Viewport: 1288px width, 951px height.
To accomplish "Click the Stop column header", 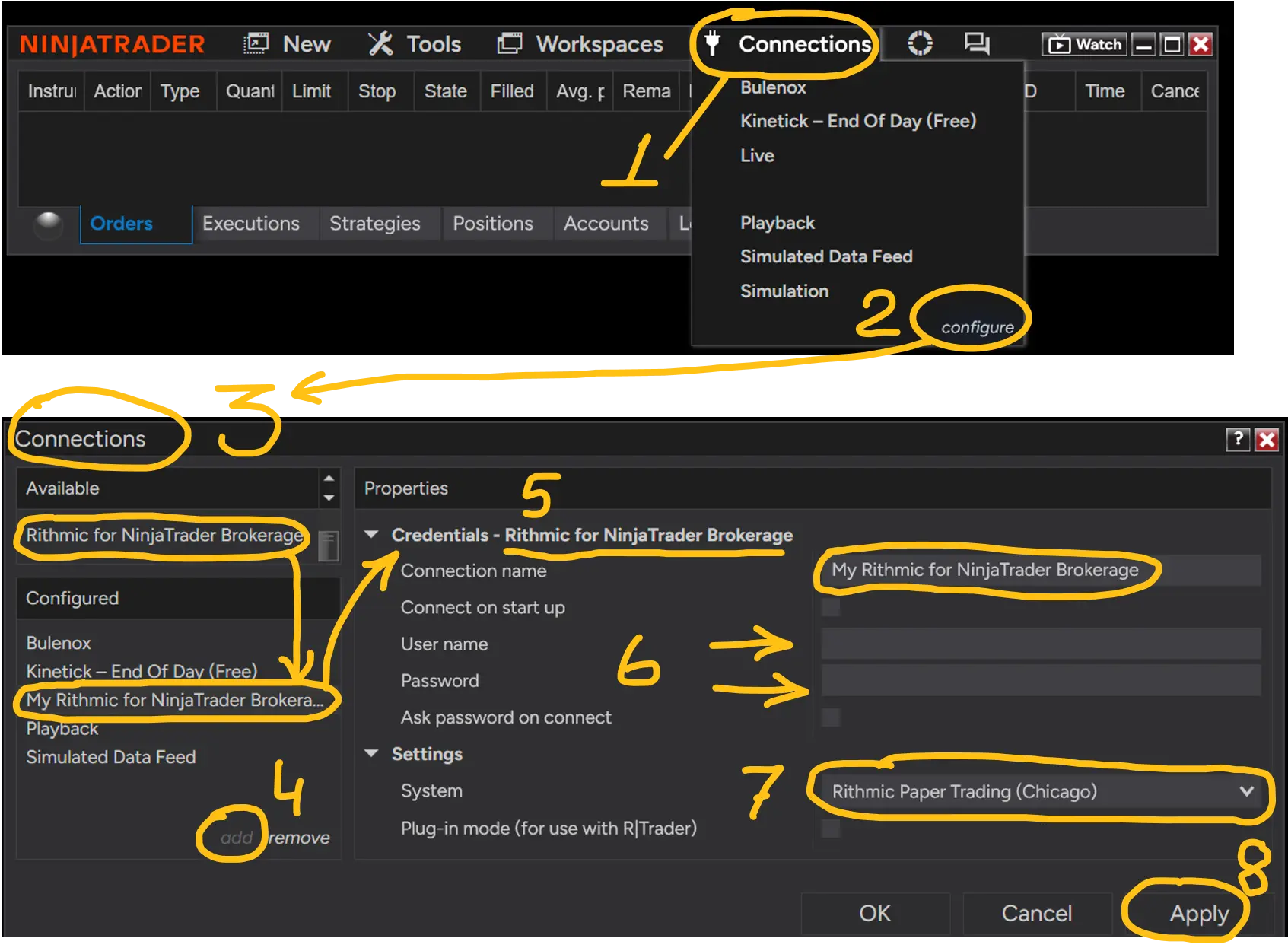I will point(380,91).
